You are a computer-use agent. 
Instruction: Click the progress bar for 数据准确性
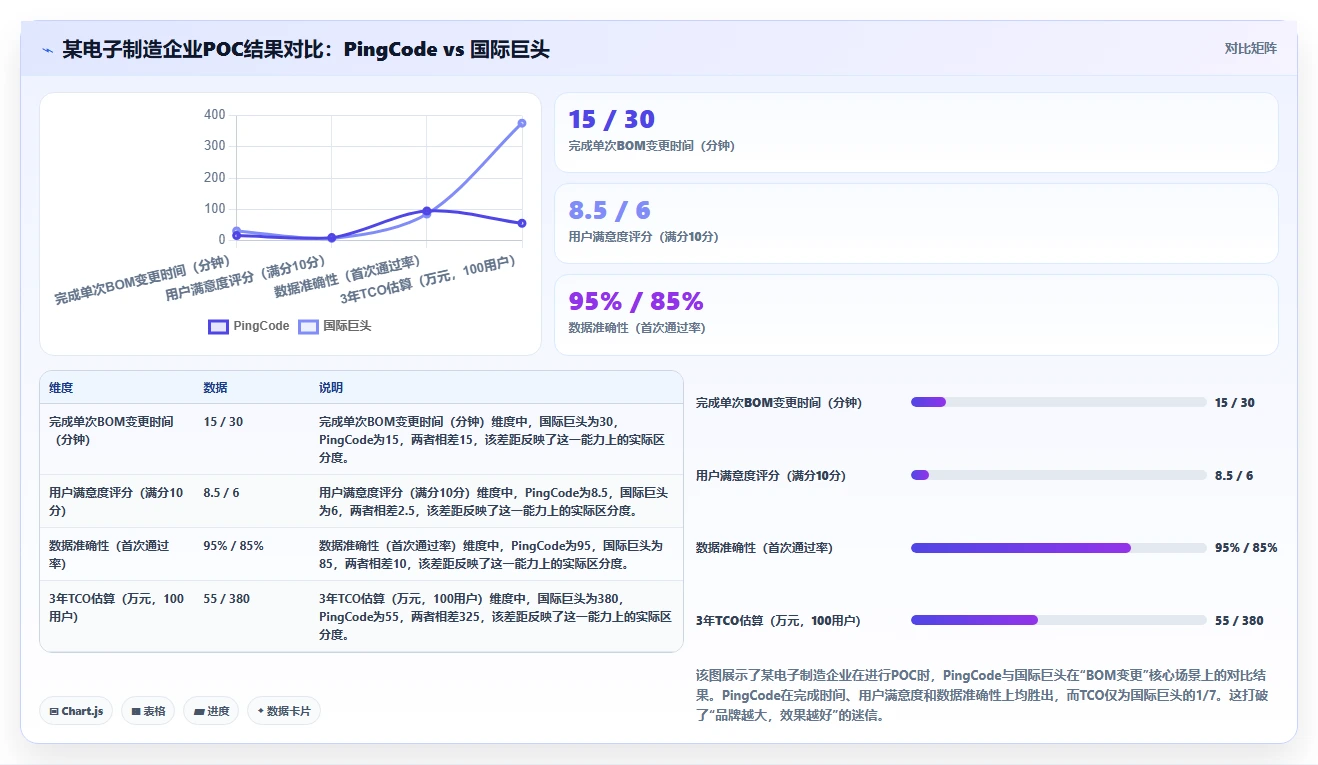[x=1058, y=548]
